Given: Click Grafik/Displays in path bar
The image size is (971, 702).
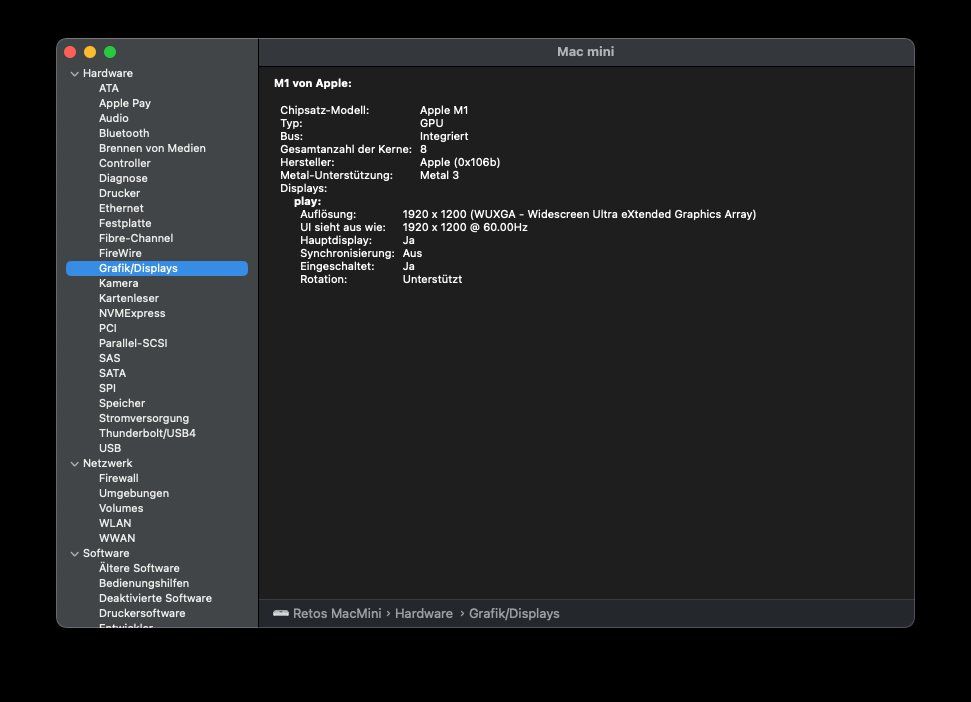Looking at the screenshot, I should [514, 613].
